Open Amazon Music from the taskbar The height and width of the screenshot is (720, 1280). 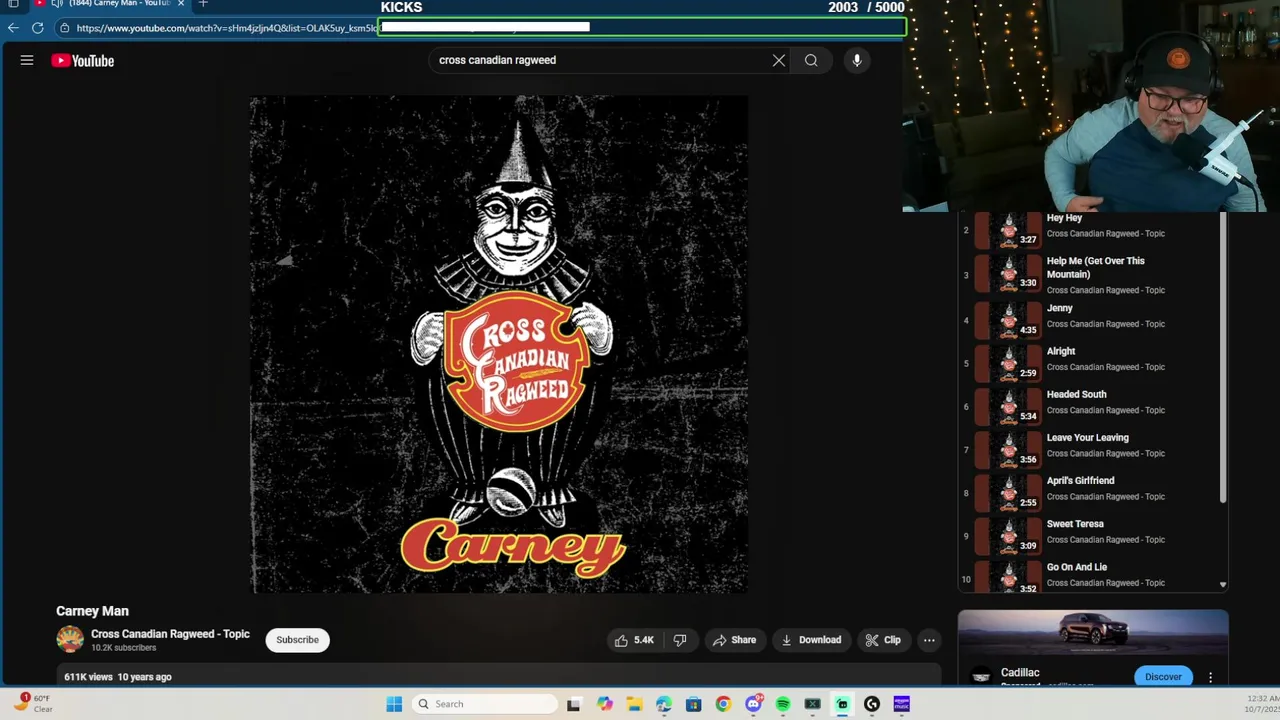click(x=901, y=704)
